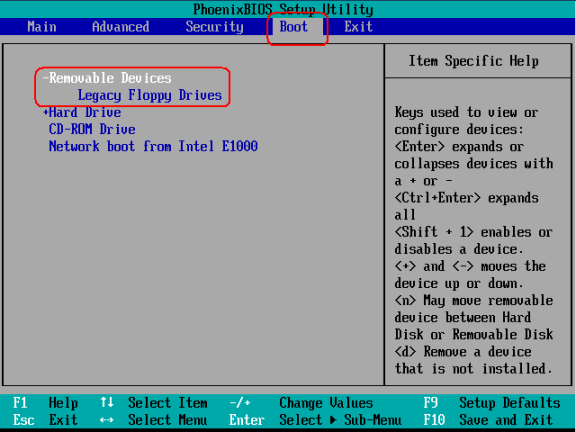576x432 pixels.
Task: Go to the Exit menu tab
Action: 359,27
